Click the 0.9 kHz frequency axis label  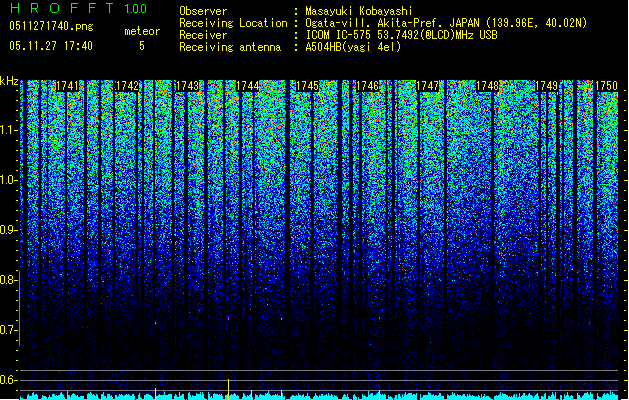(x=8, y=230)
